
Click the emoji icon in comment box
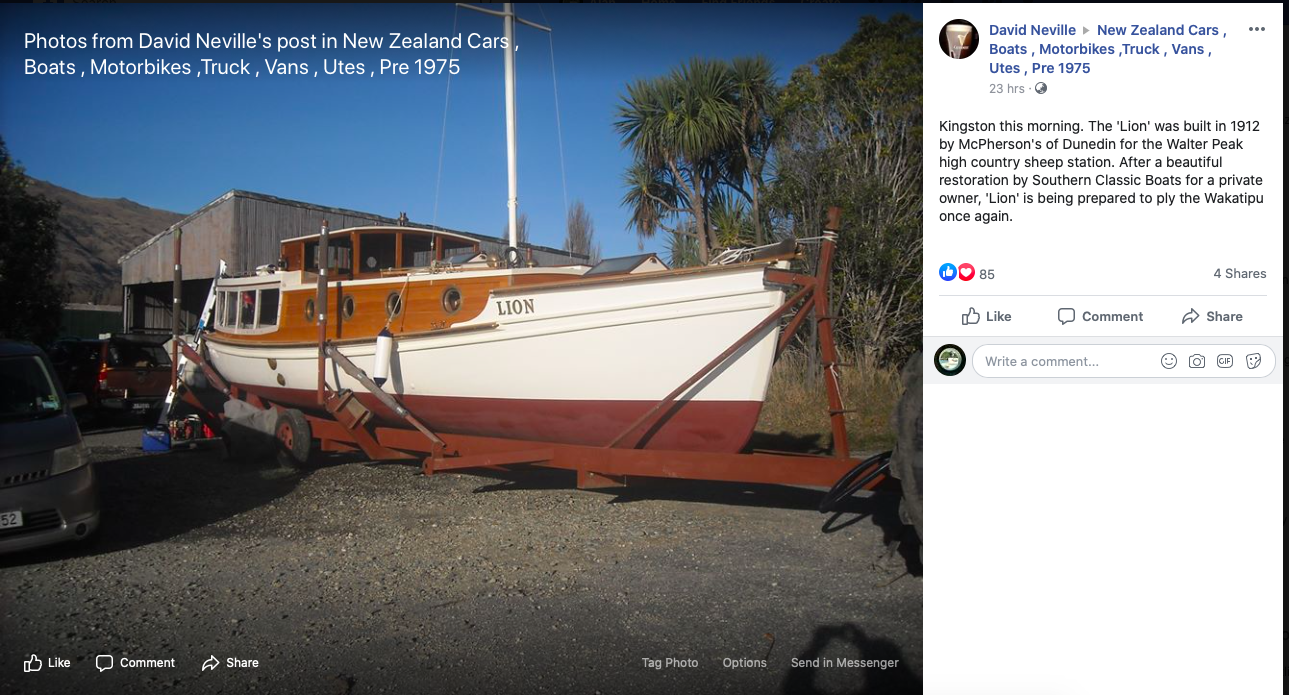click(x=1168, y=361)
